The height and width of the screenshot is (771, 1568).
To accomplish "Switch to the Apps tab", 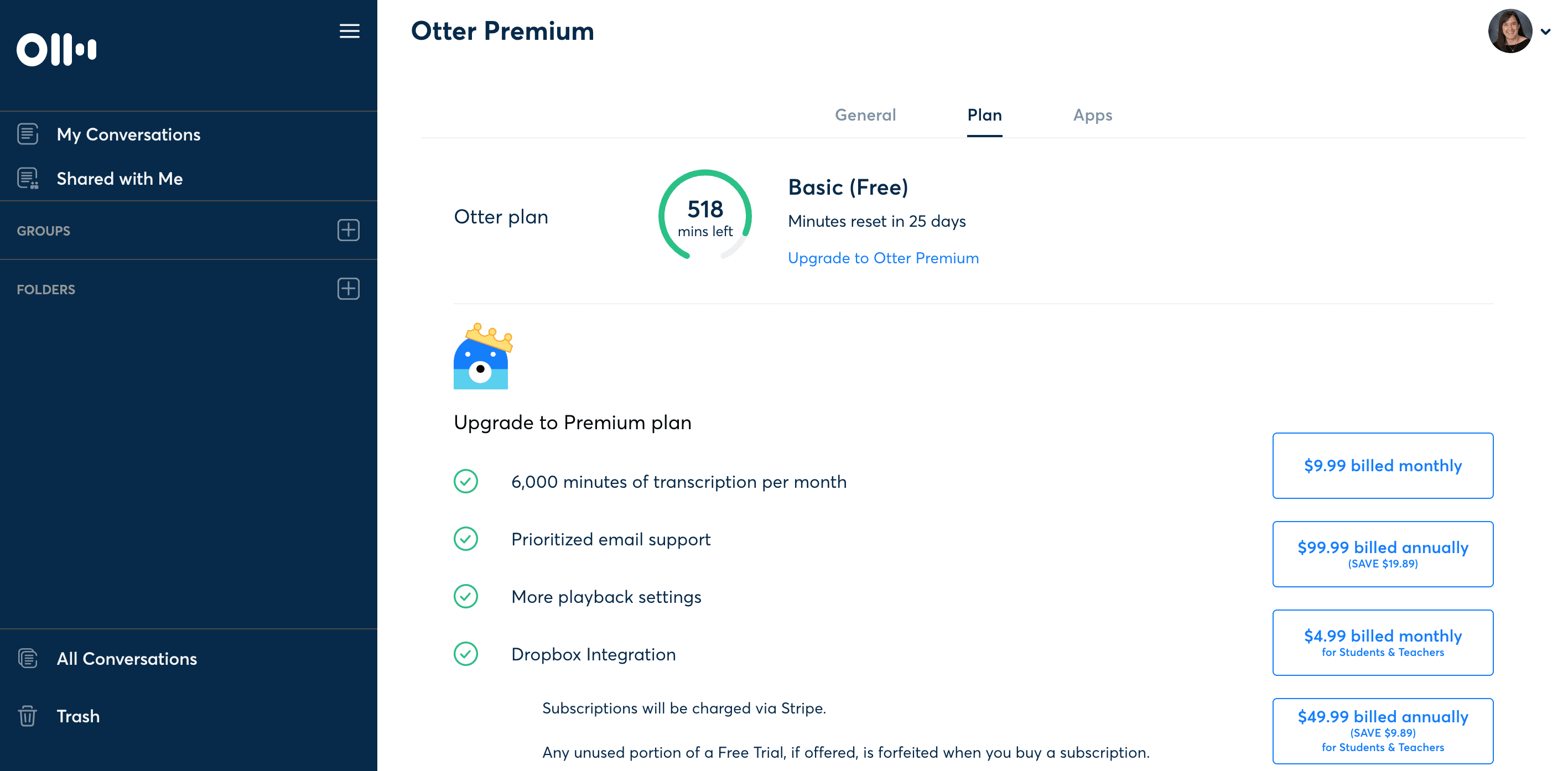I will (1093, 115).
